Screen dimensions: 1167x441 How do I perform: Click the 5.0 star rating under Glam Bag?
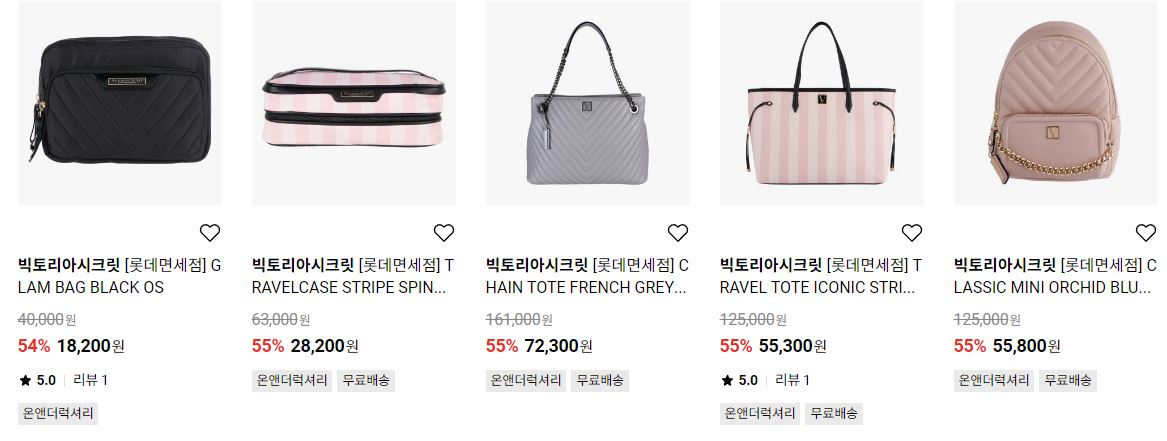tap(37, 380)
